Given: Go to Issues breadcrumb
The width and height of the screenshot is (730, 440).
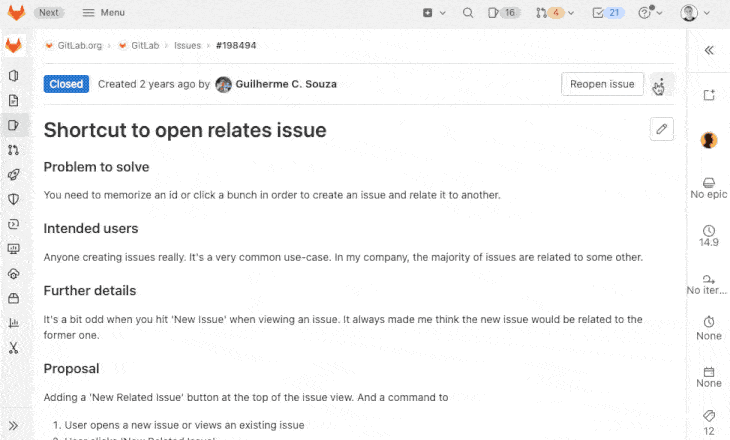Looking at the screenshot, I should click(187, 46).
